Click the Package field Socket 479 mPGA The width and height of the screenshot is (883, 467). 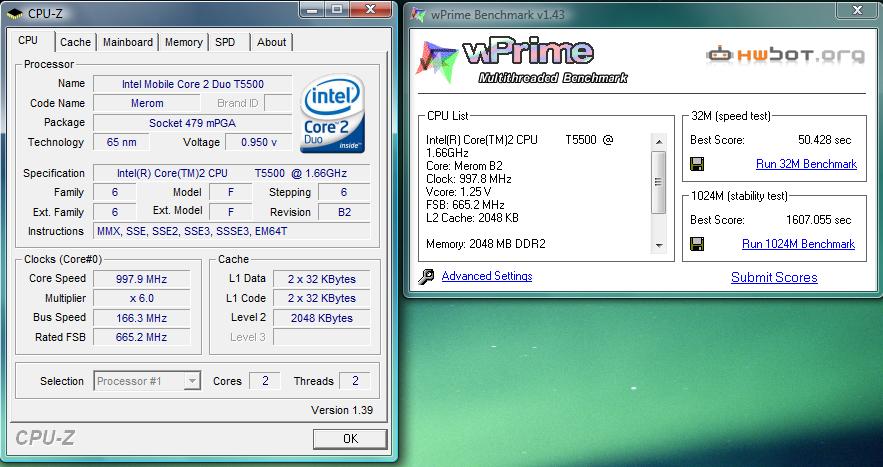(193, 123)
